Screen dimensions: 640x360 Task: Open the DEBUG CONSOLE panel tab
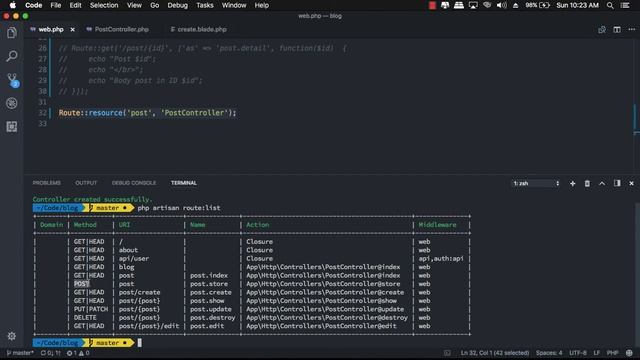click(134, 183)
